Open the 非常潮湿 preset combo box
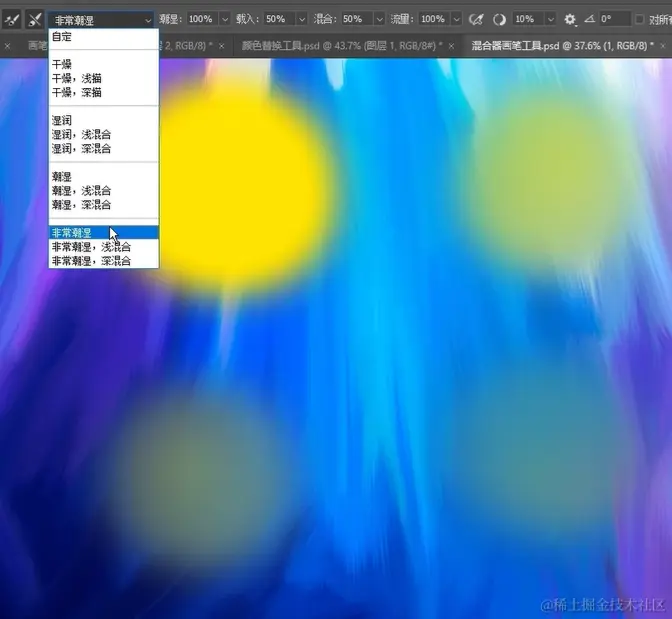This screenshot has width=672, height=619. pos(101,20)
